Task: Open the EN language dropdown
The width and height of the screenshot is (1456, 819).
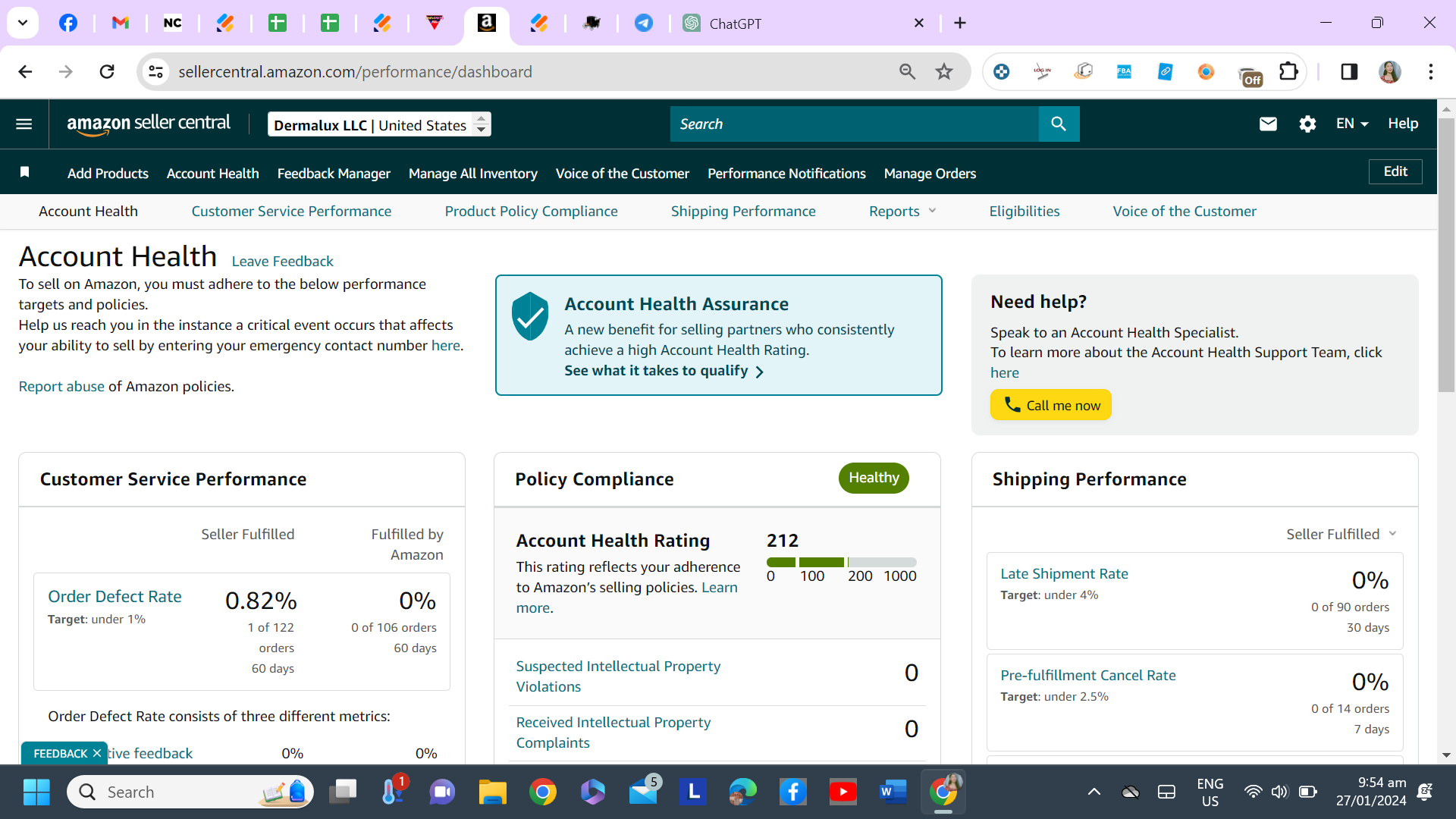Action: (x=1352, y=124)
